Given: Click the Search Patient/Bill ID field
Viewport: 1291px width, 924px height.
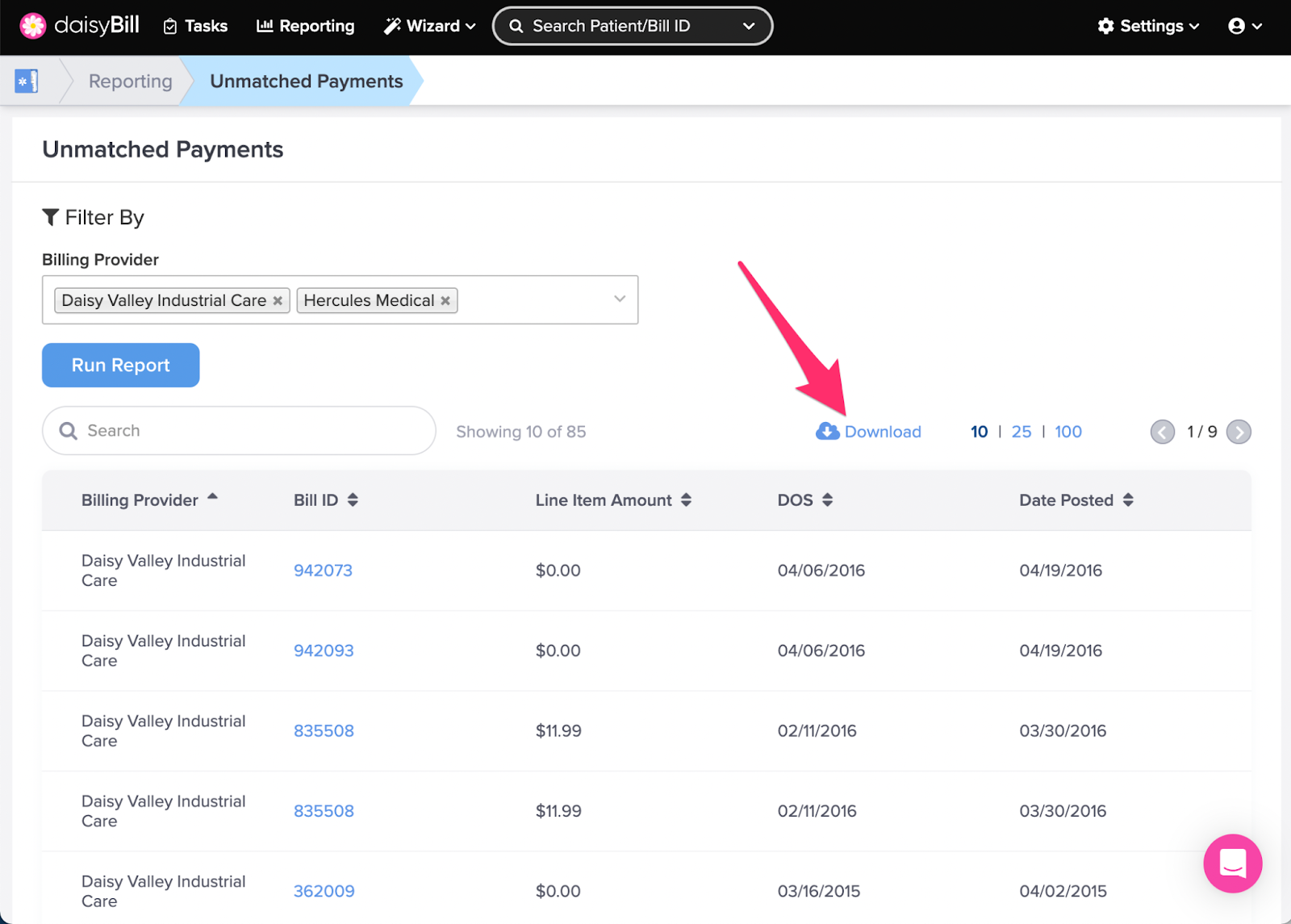Looking at the screenshot, I should click(x=632, y=26).
